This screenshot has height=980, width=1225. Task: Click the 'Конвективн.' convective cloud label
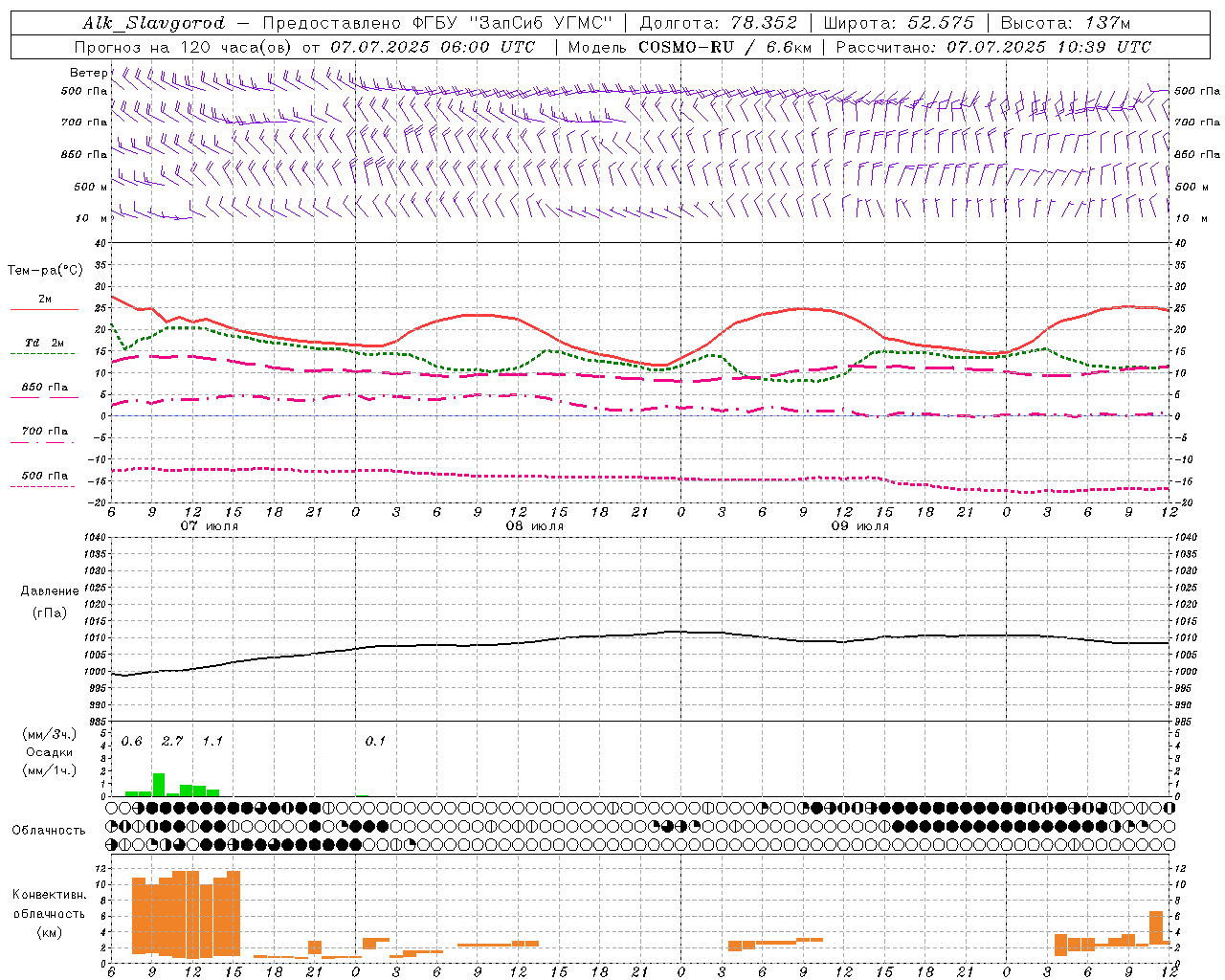[49, 894]
